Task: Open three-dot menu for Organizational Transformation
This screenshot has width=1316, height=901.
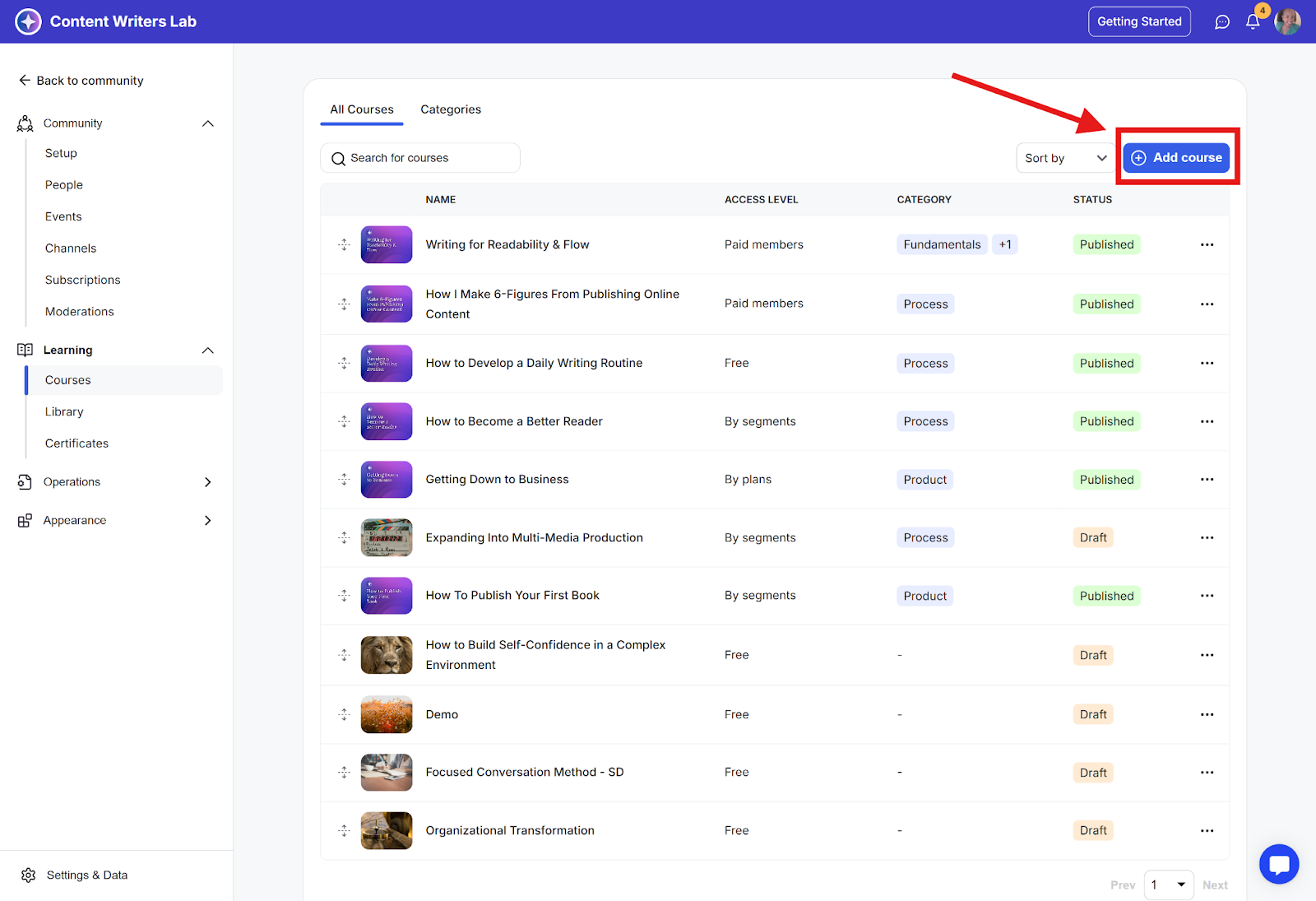Action: 1207,830
